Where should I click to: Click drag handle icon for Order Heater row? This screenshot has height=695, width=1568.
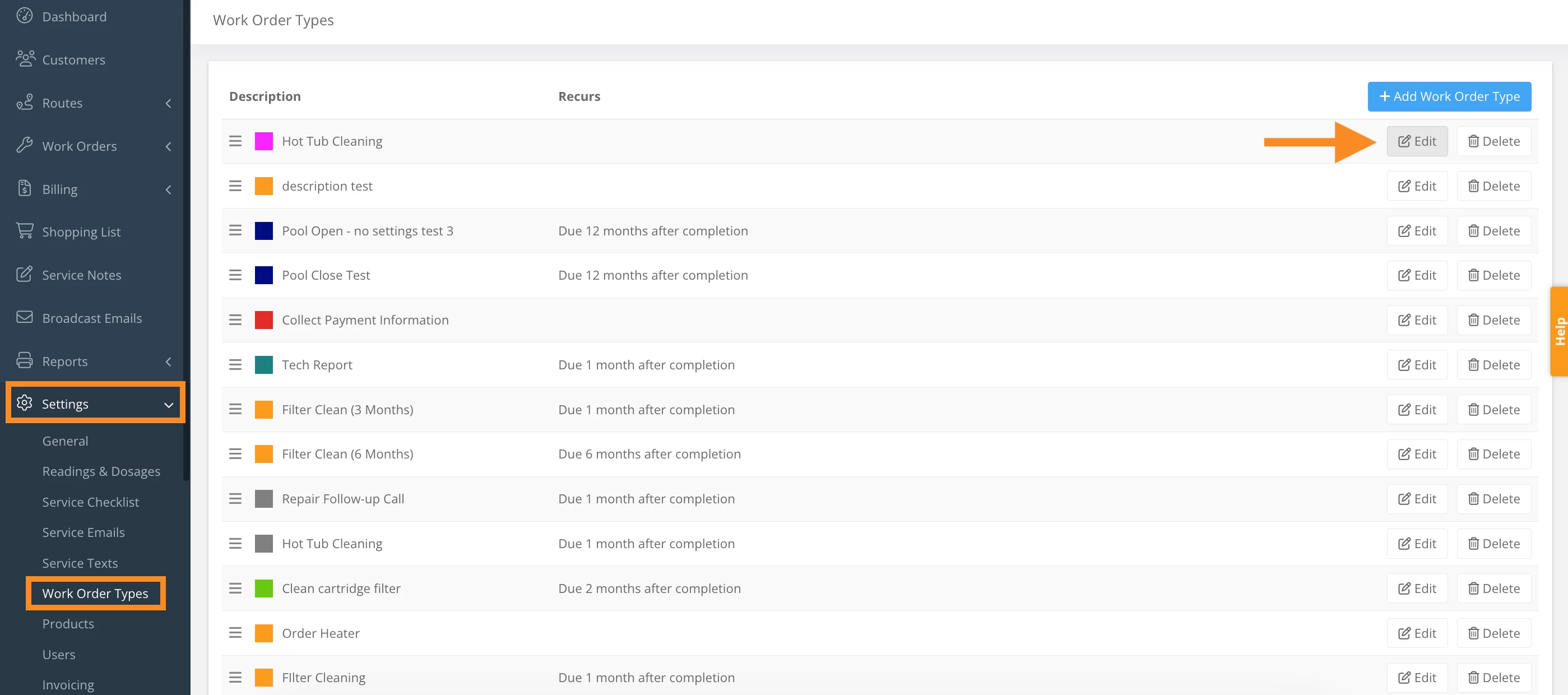pos(235,633)
